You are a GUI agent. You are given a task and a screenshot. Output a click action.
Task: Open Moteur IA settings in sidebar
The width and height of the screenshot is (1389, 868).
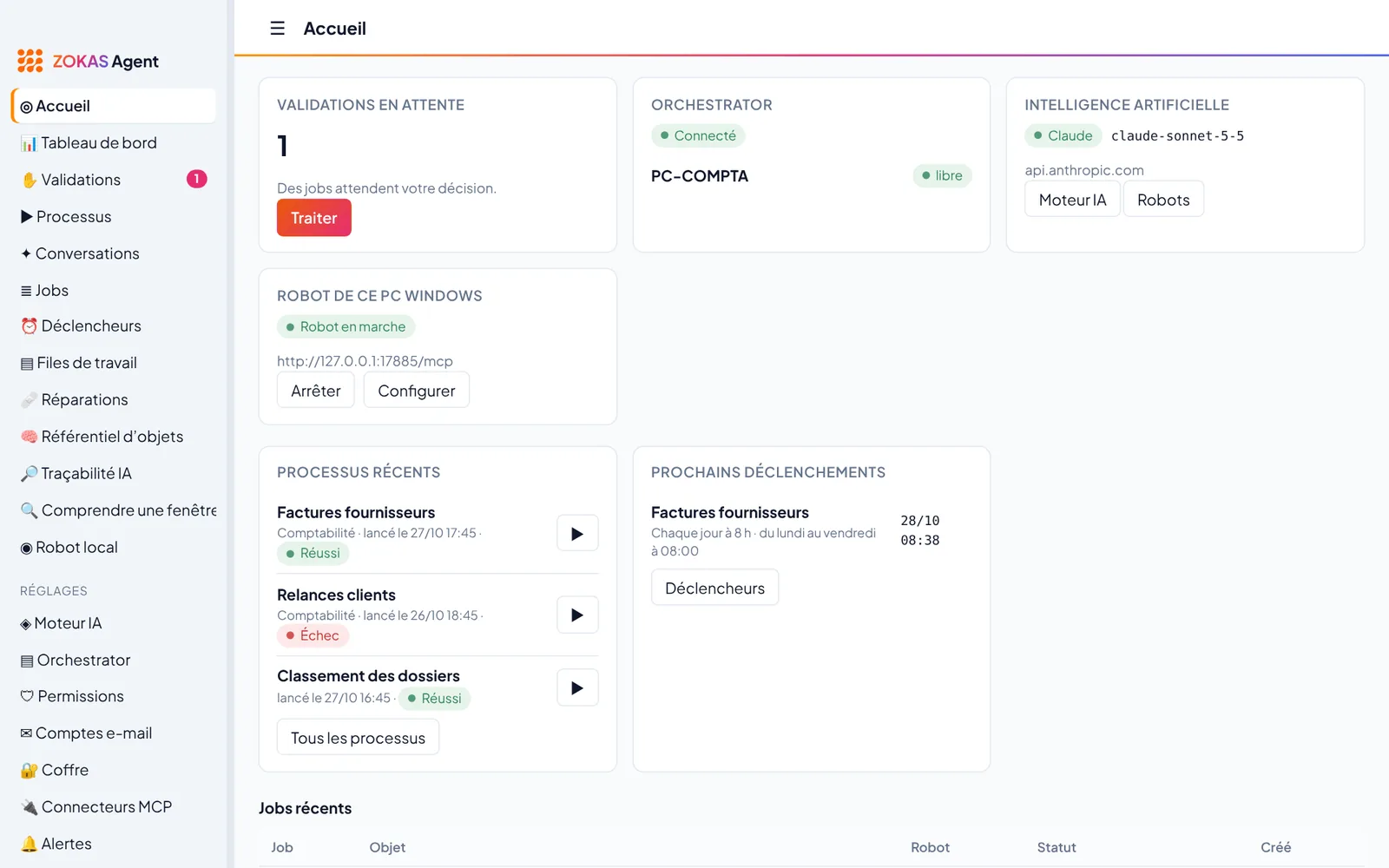(x=114, y=623)
